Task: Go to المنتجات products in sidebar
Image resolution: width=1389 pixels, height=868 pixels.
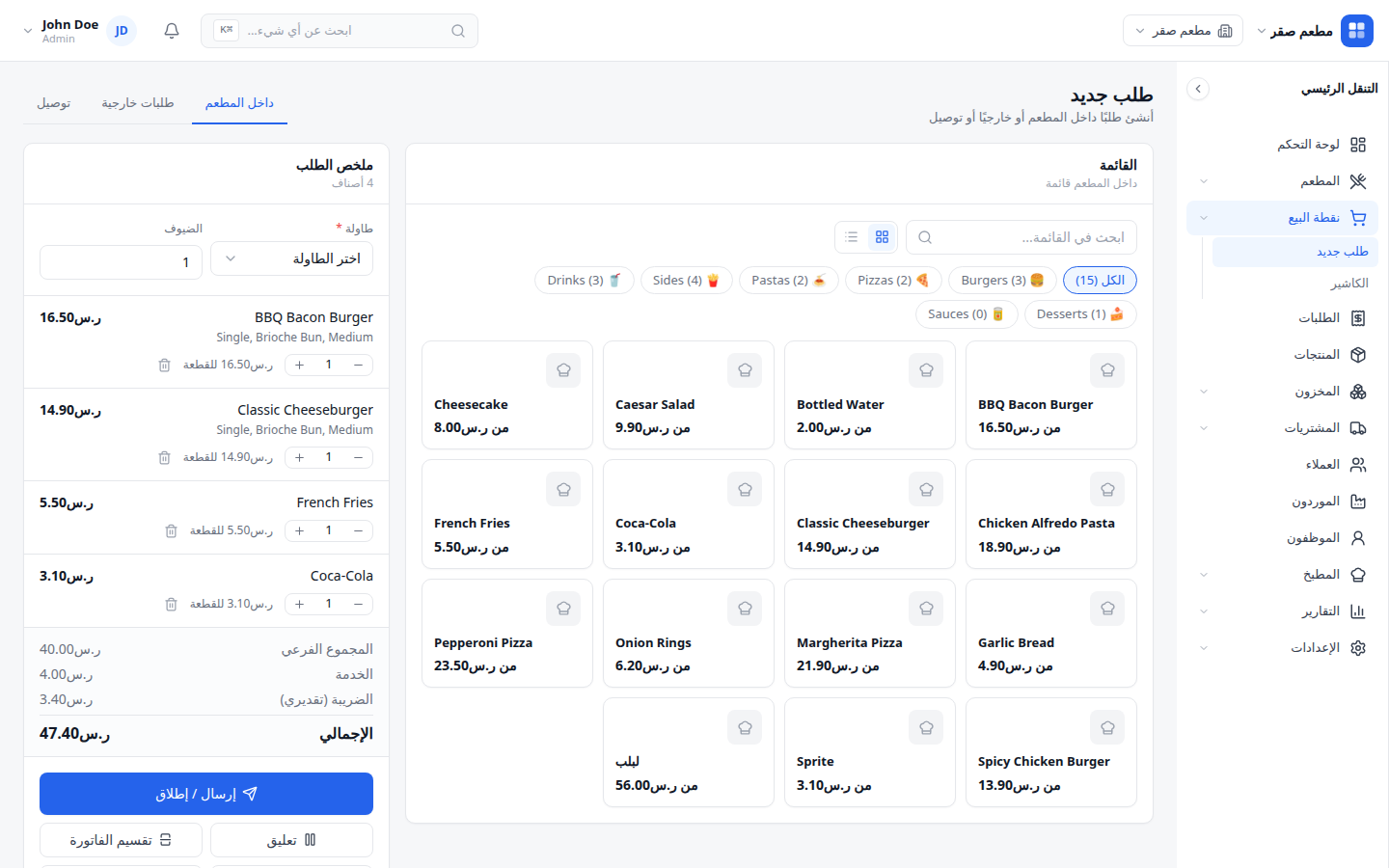Action: coord(1282,355)
